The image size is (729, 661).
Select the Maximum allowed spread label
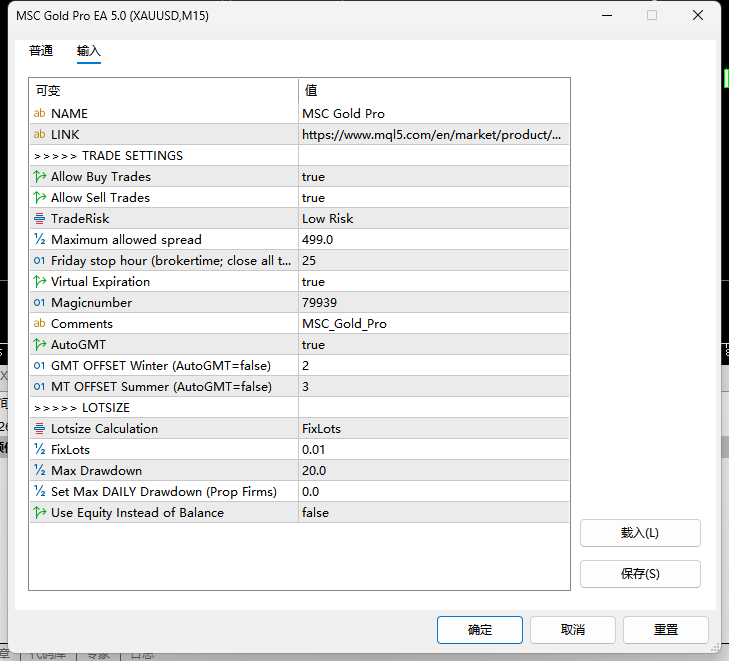126,239
